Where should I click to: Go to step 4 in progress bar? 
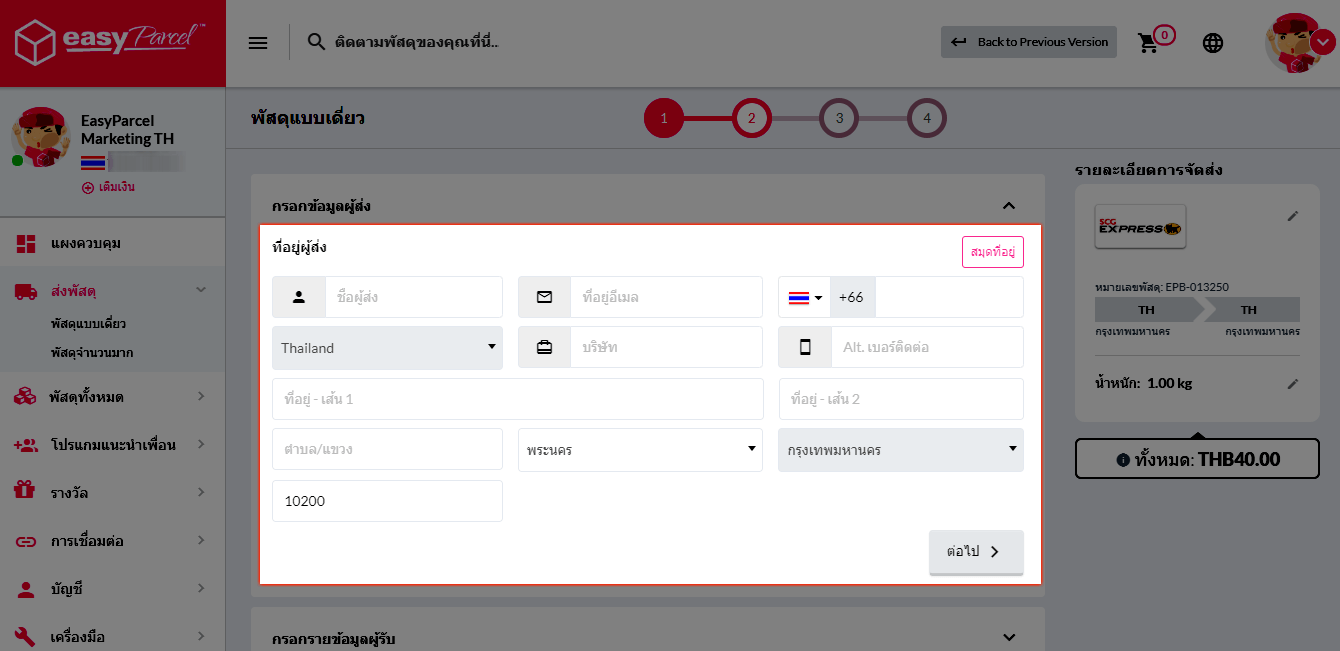pyautogui.click(x=927, y=118)
